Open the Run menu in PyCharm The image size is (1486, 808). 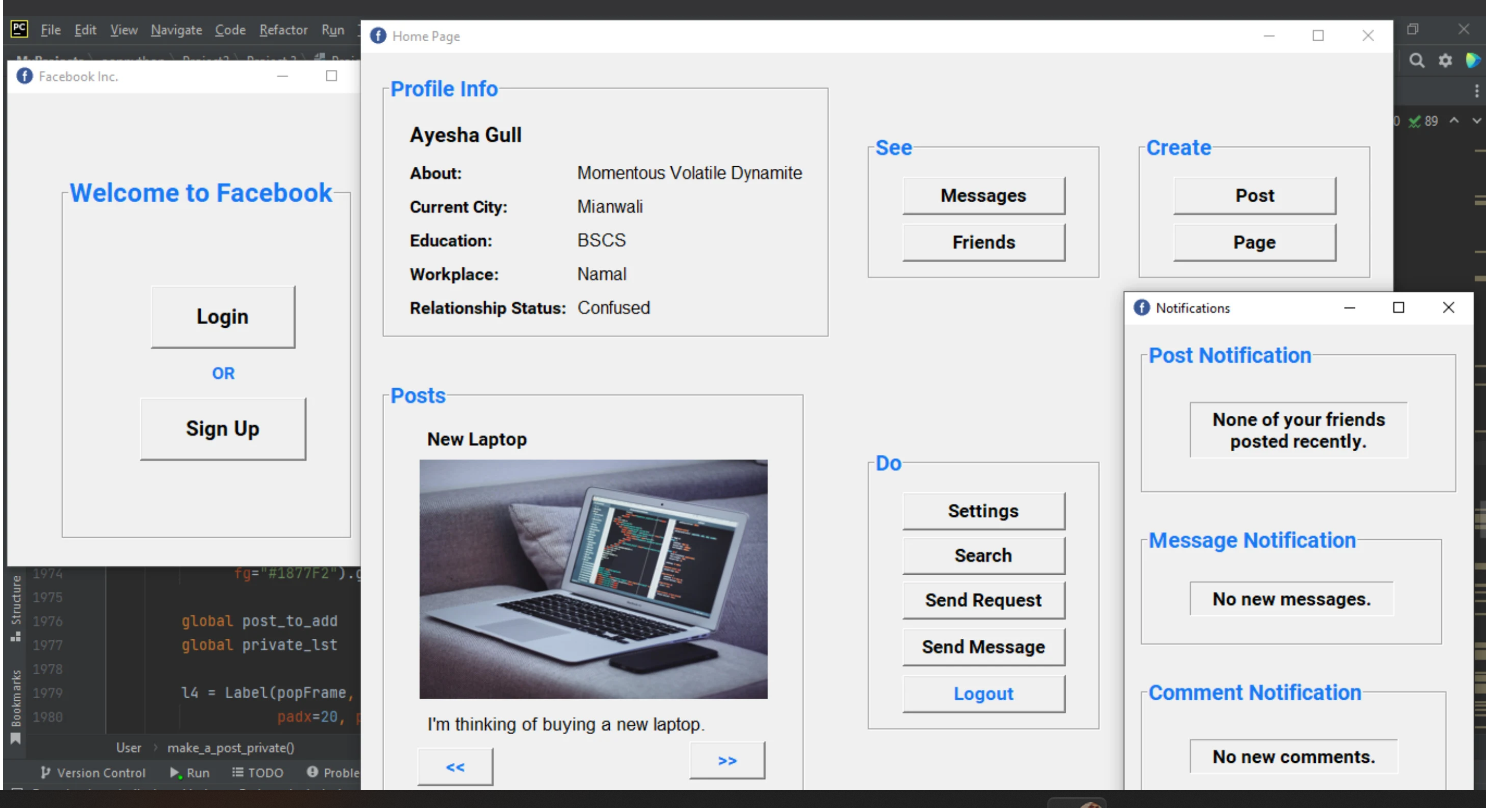pyautogui.click(x=333, y=30)
